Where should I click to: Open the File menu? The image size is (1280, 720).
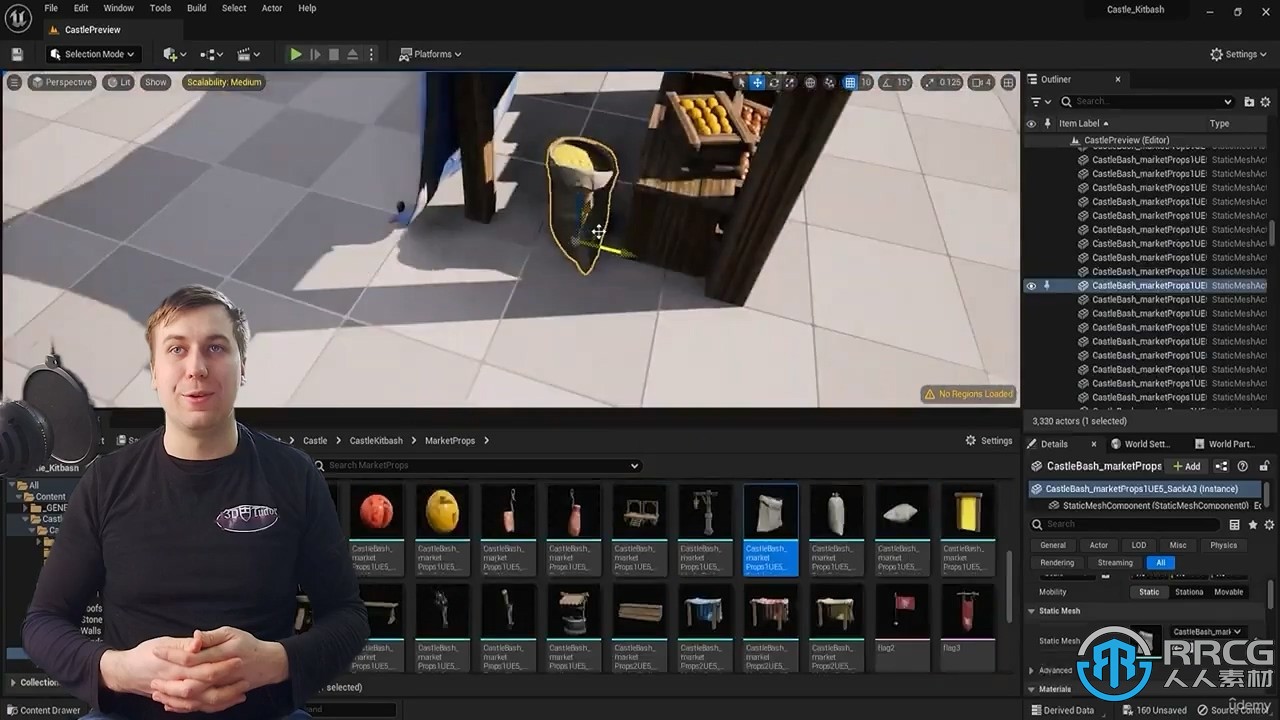51,8
